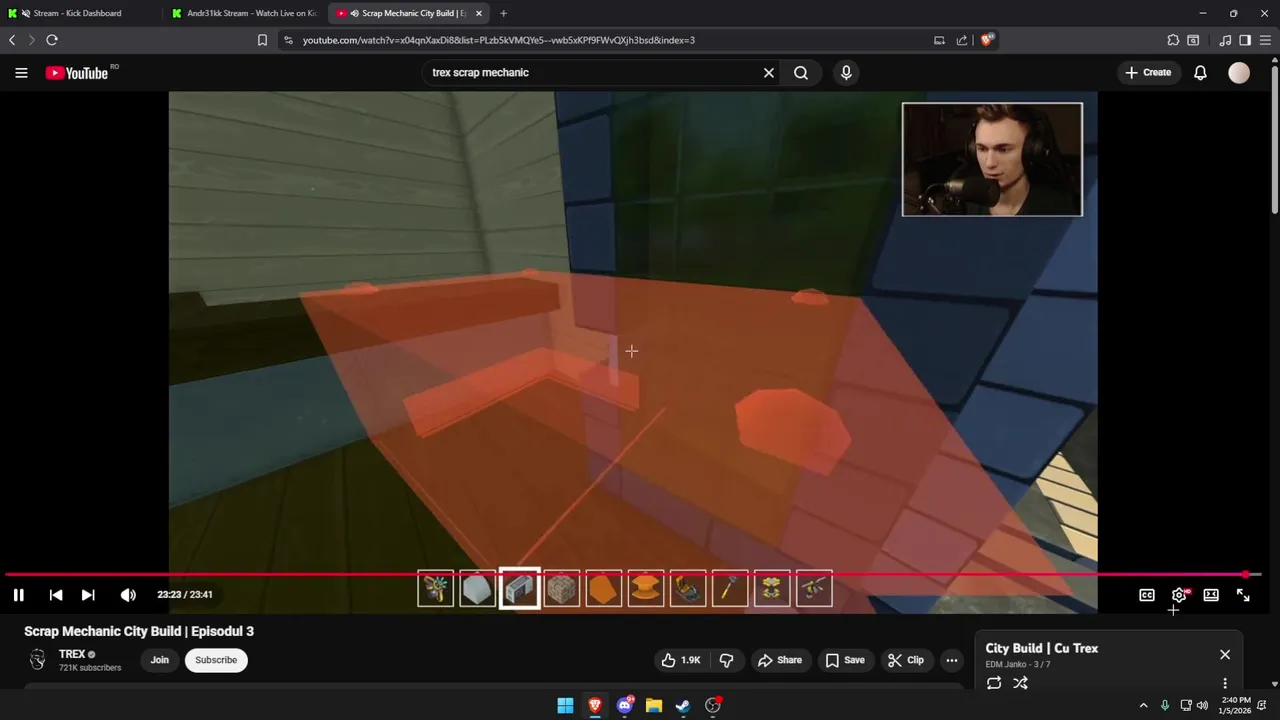
Task: Open 'City Build | Cu Trex' playlist title
Action: pos(1041,648)
